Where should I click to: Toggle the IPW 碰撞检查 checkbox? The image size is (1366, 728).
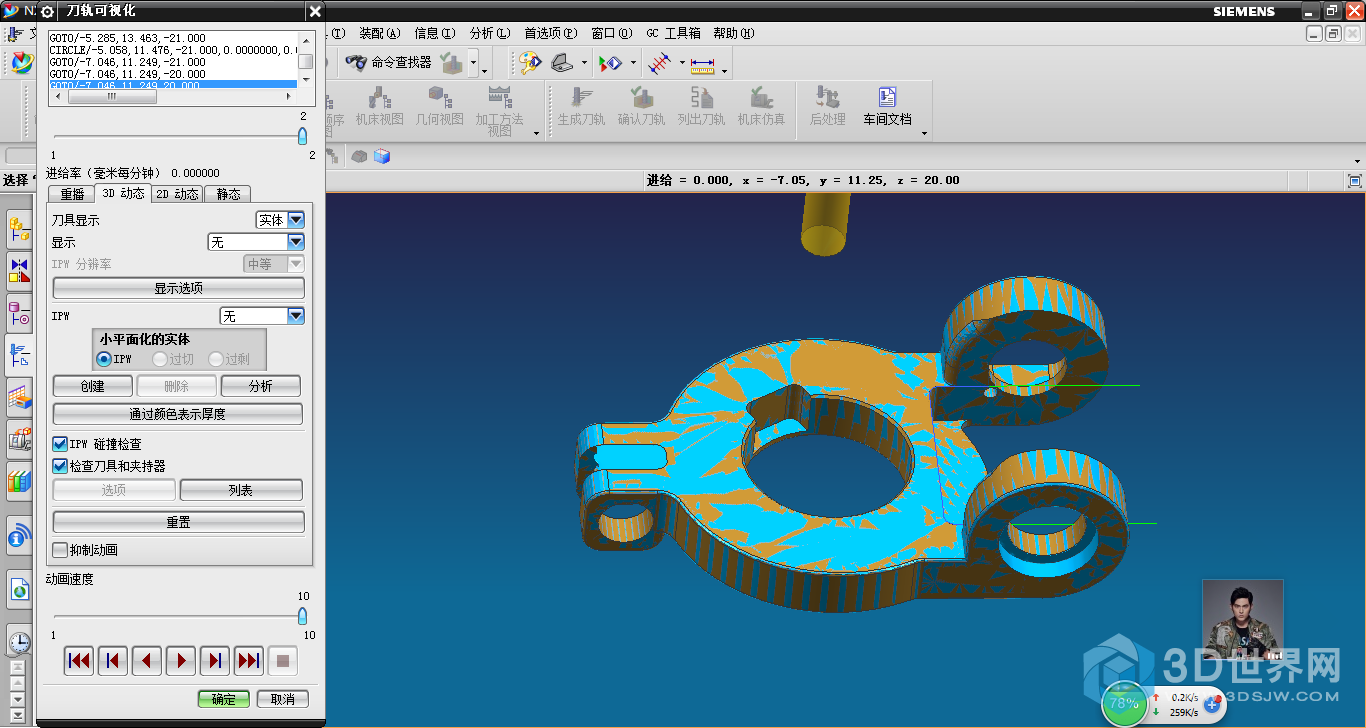(x=61, y=444)
